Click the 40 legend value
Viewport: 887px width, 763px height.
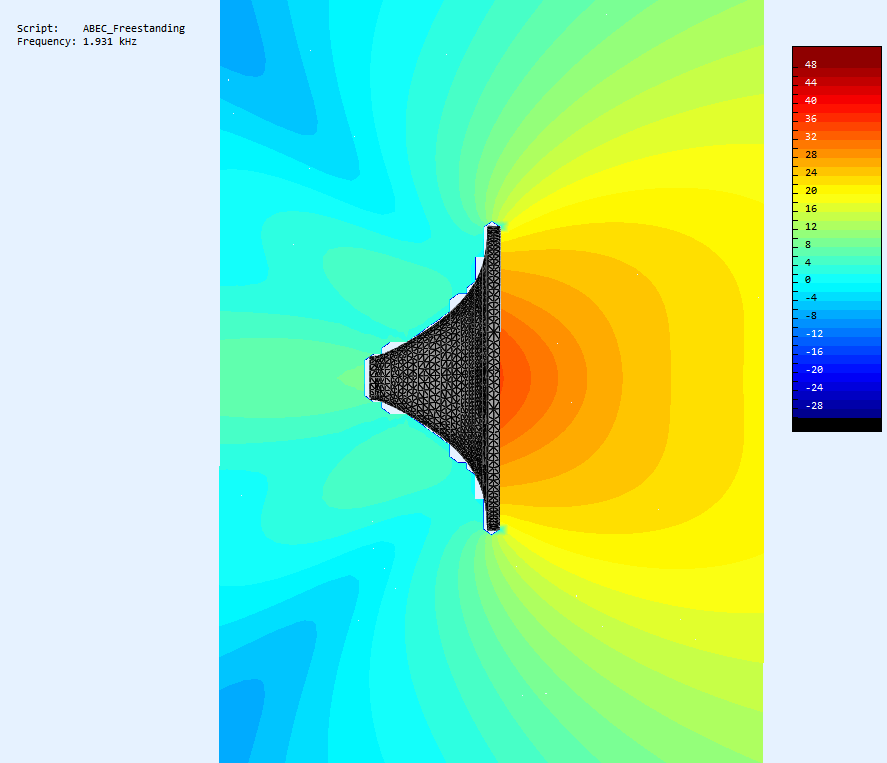(811, 101)
